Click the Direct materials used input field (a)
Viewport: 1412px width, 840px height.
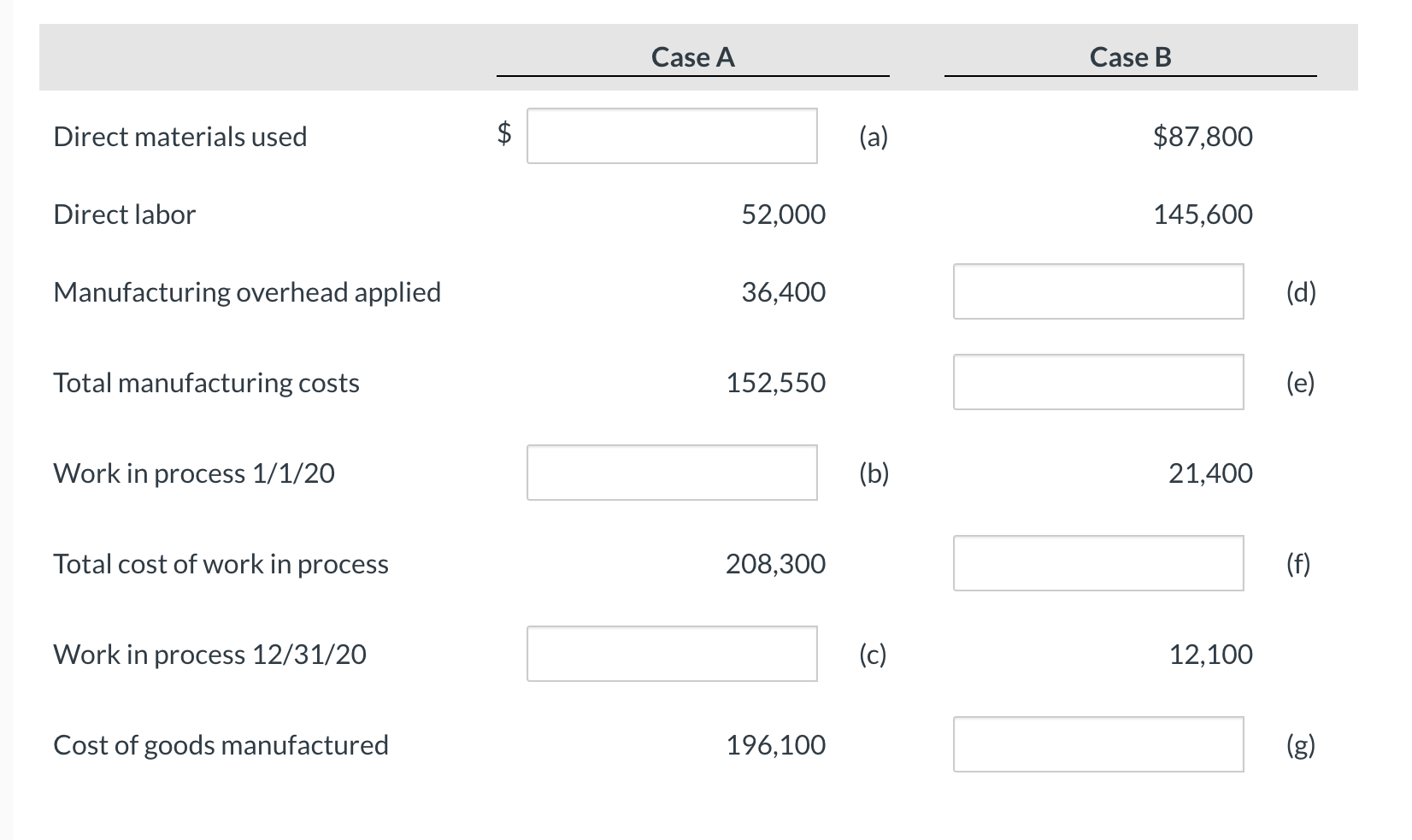coord(672,135)
